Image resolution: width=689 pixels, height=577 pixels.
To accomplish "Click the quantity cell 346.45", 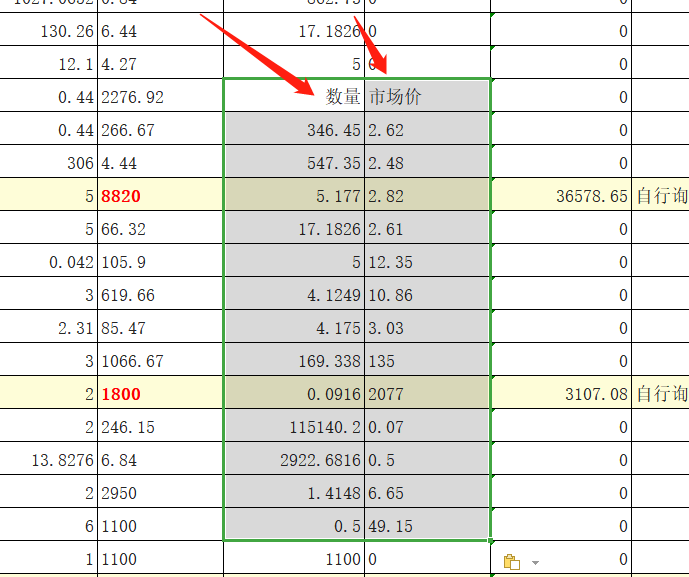I will [294, 131].
